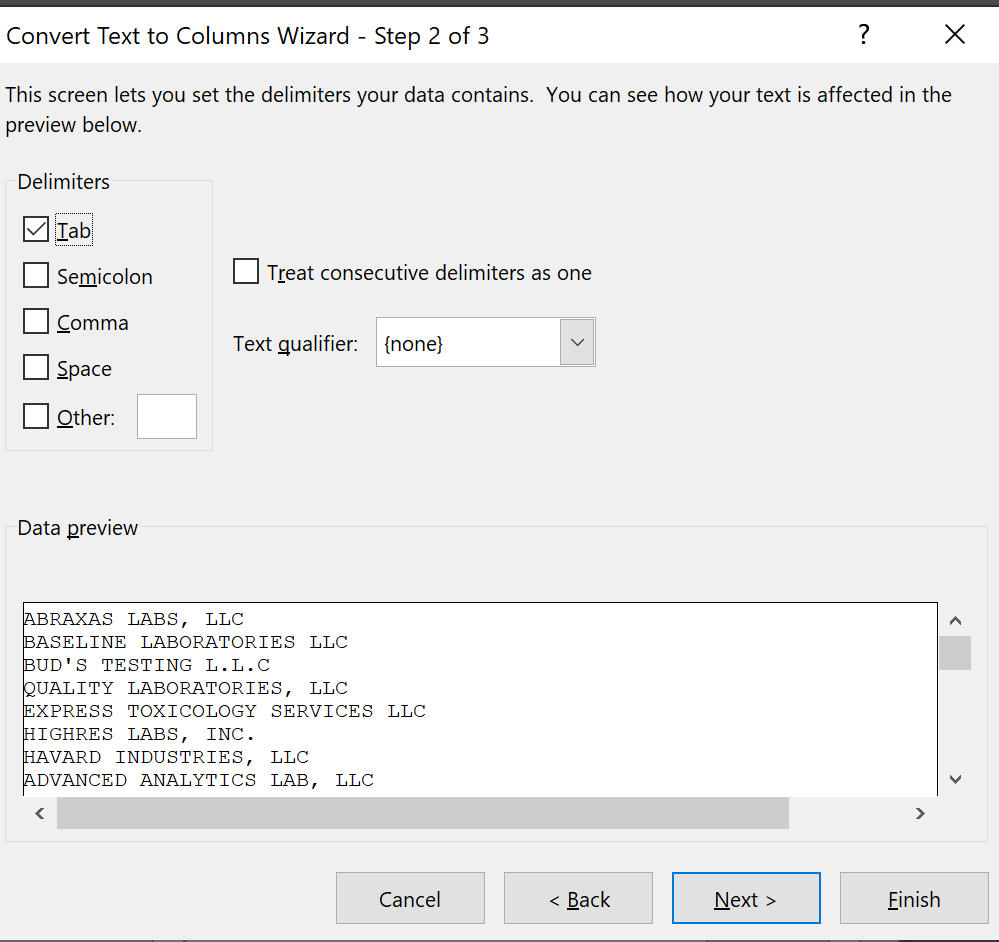
Task: Click the left scroll arrow of preview
Action: [x=38, y=813]
